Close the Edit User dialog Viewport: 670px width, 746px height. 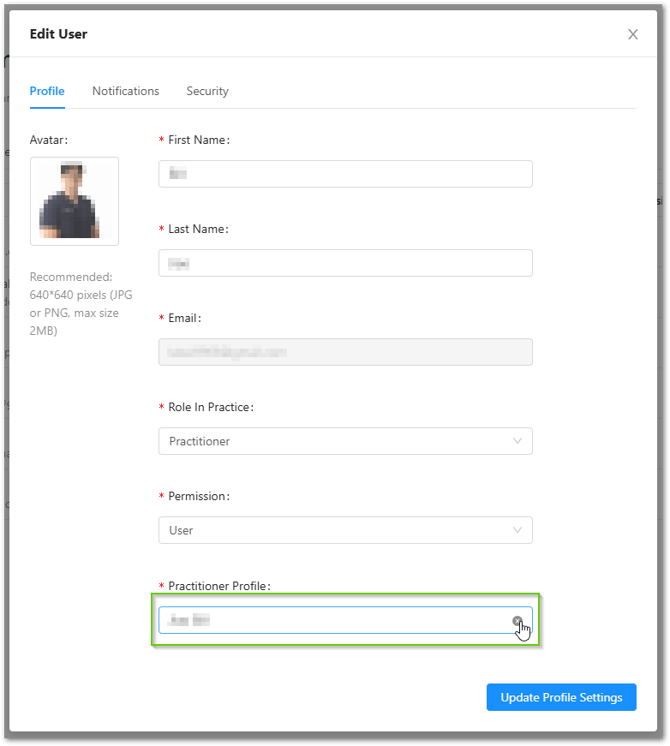tap(632, 34)
